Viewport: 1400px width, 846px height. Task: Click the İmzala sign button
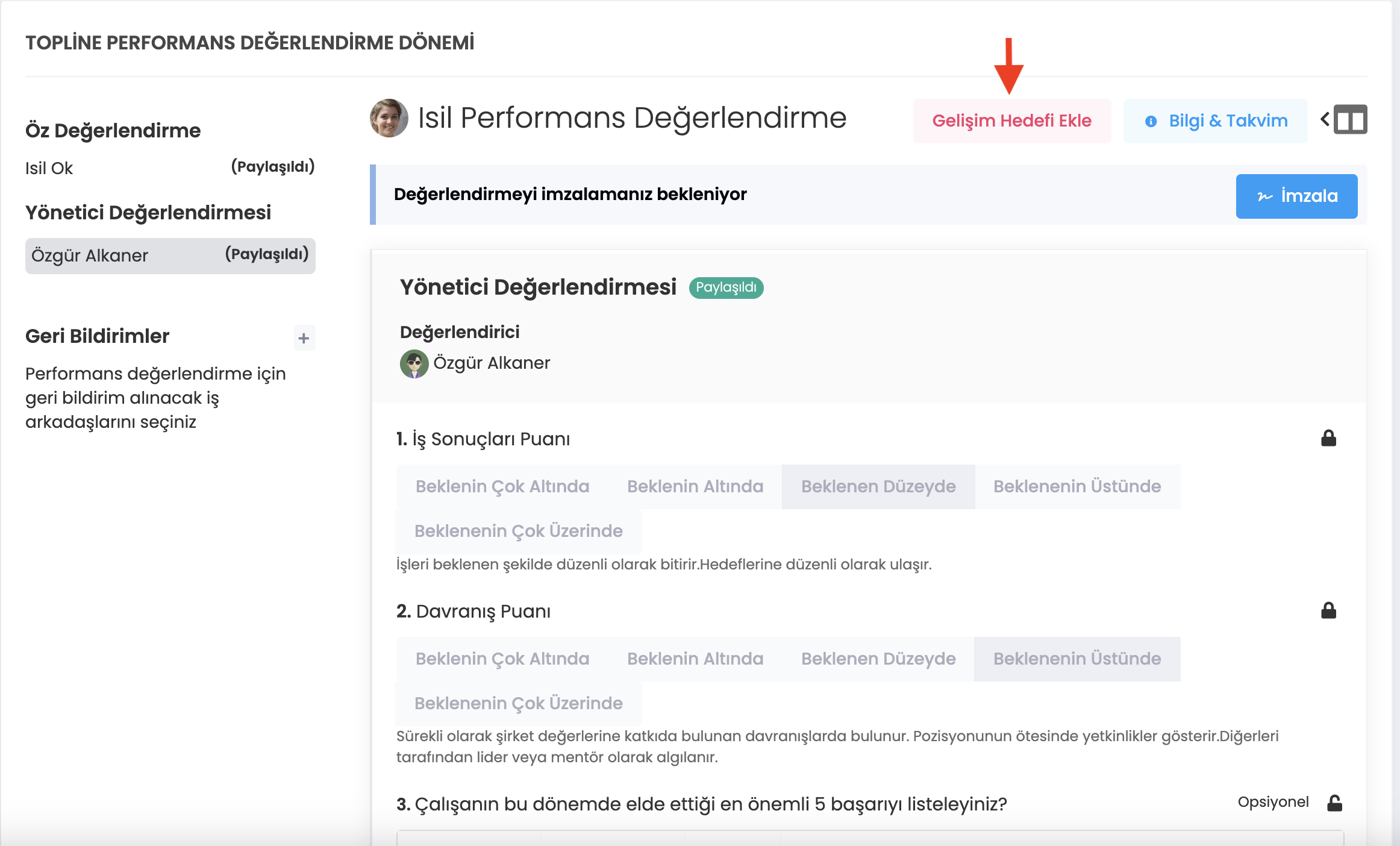(1296, 196)
